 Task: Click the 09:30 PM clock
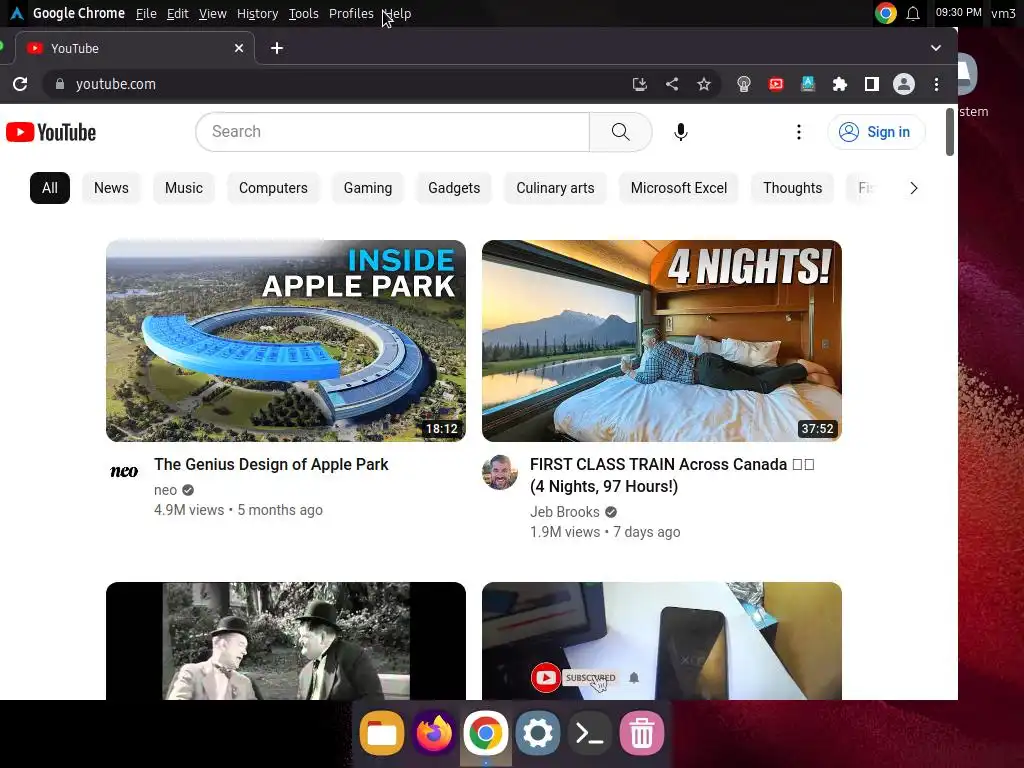pyautogui.click(x=958, y=12)
